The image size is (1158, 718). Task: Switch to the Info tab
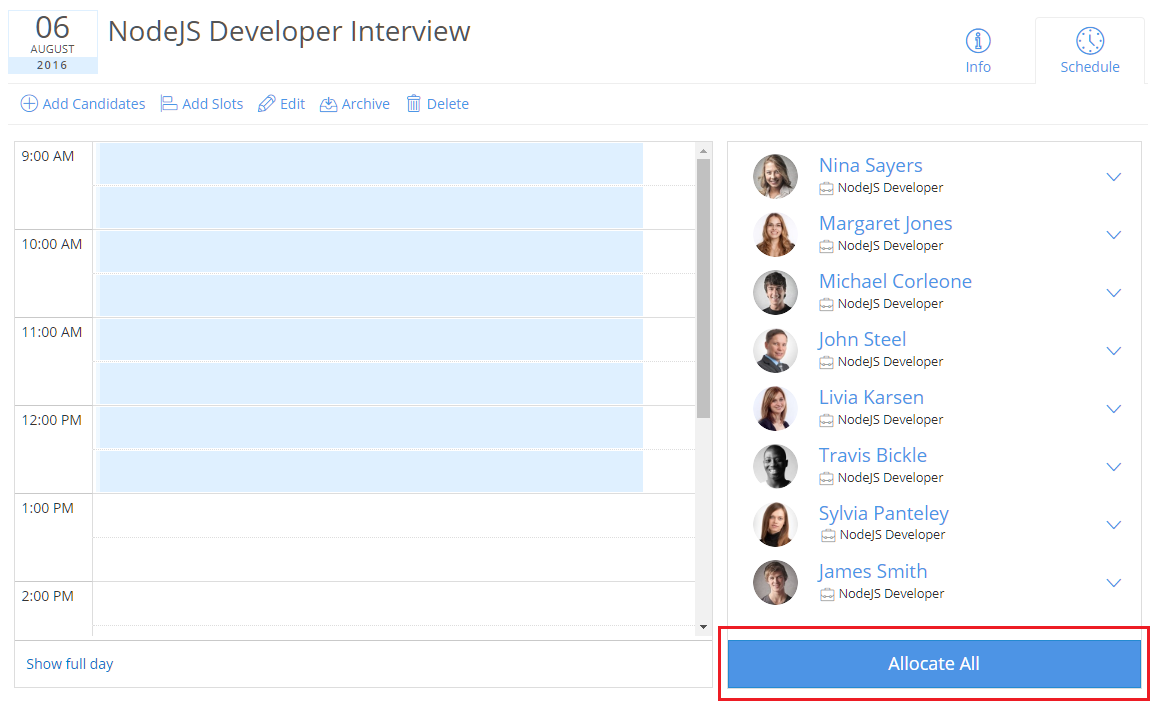click(978, 50)
